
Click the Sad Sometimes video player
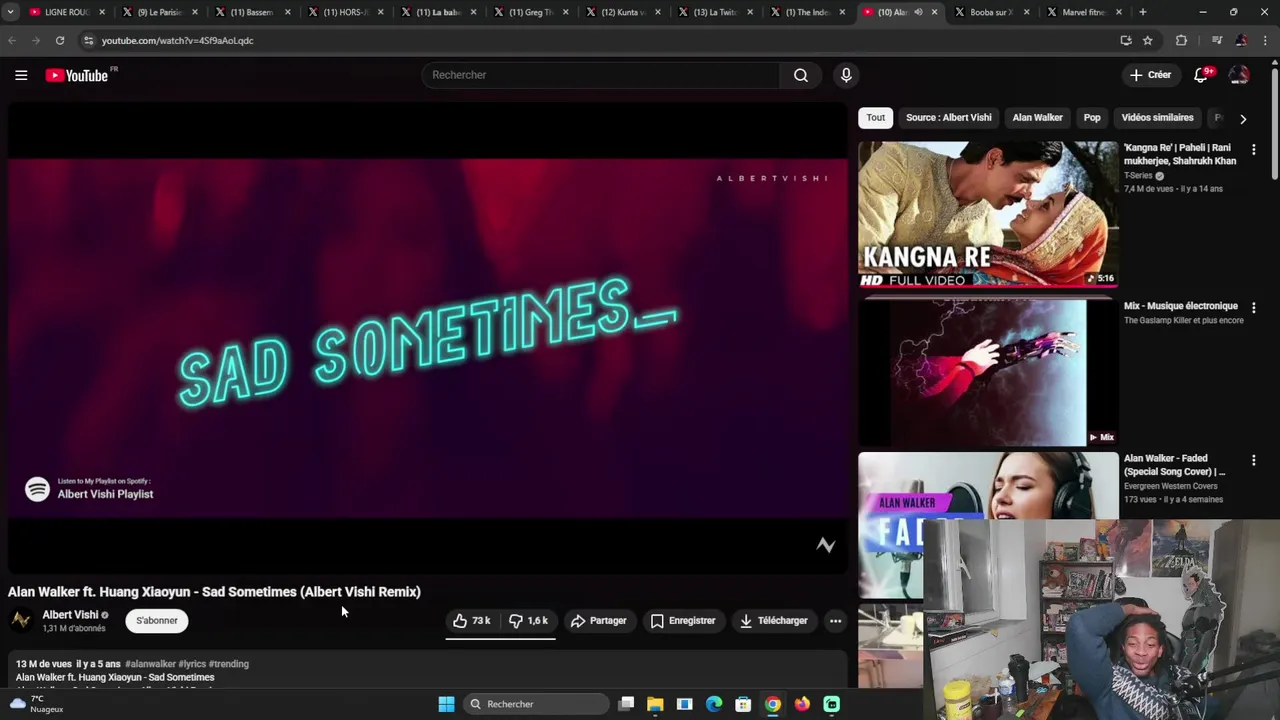coord(428,338)
